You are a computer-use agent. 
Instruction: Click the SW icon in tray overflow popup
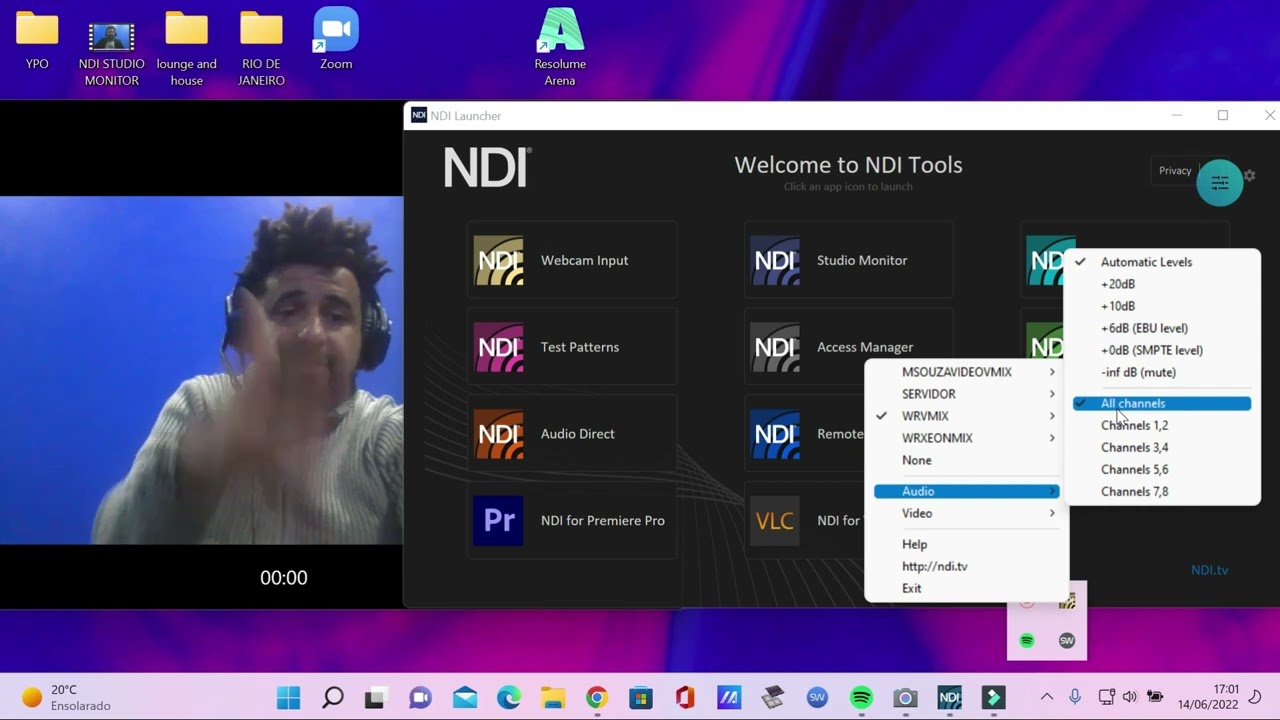pyautogui.click(x=1067, y=641)
